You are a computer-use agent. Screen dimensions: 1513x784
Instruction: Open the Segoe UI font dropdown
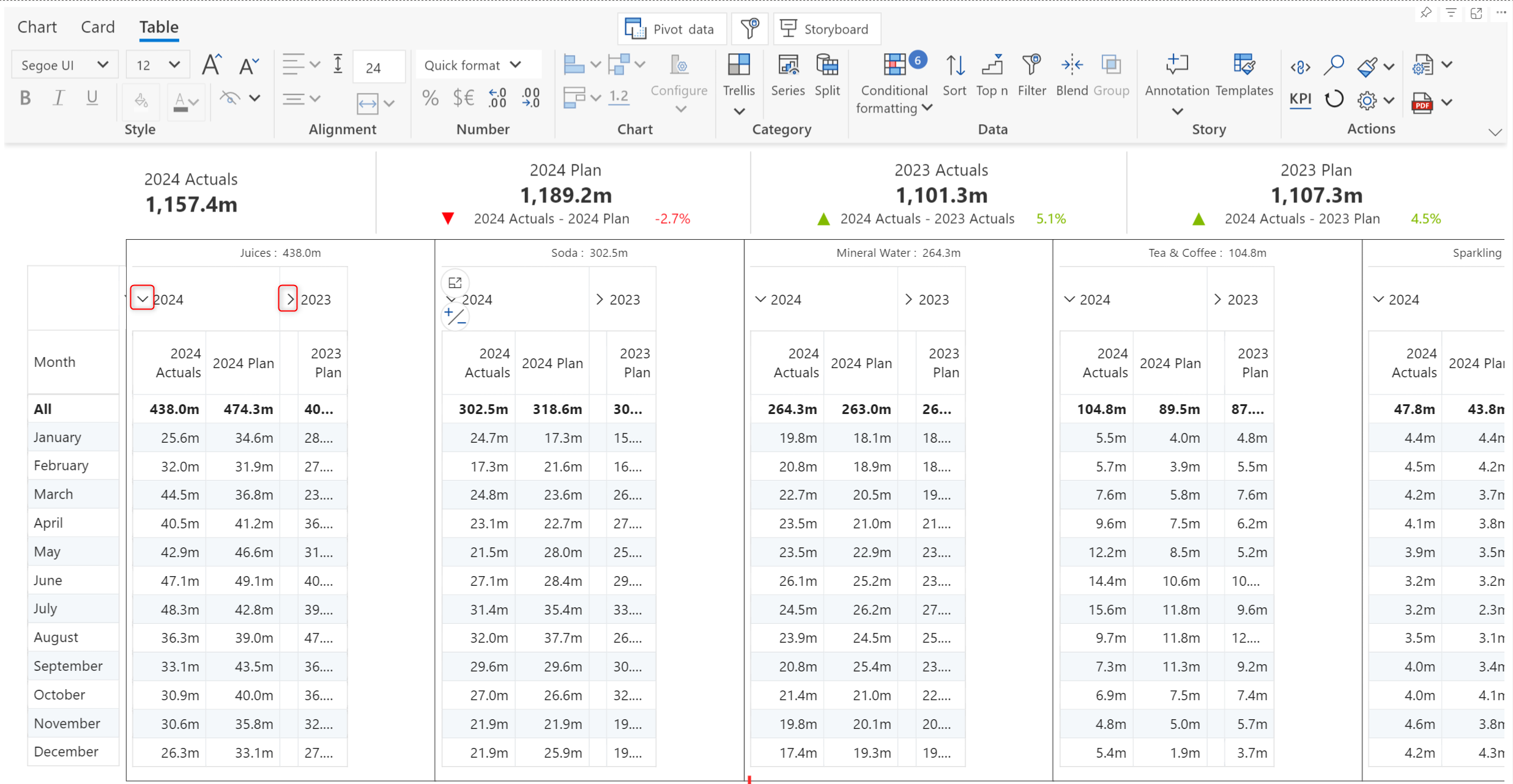(x=64, y=65)
